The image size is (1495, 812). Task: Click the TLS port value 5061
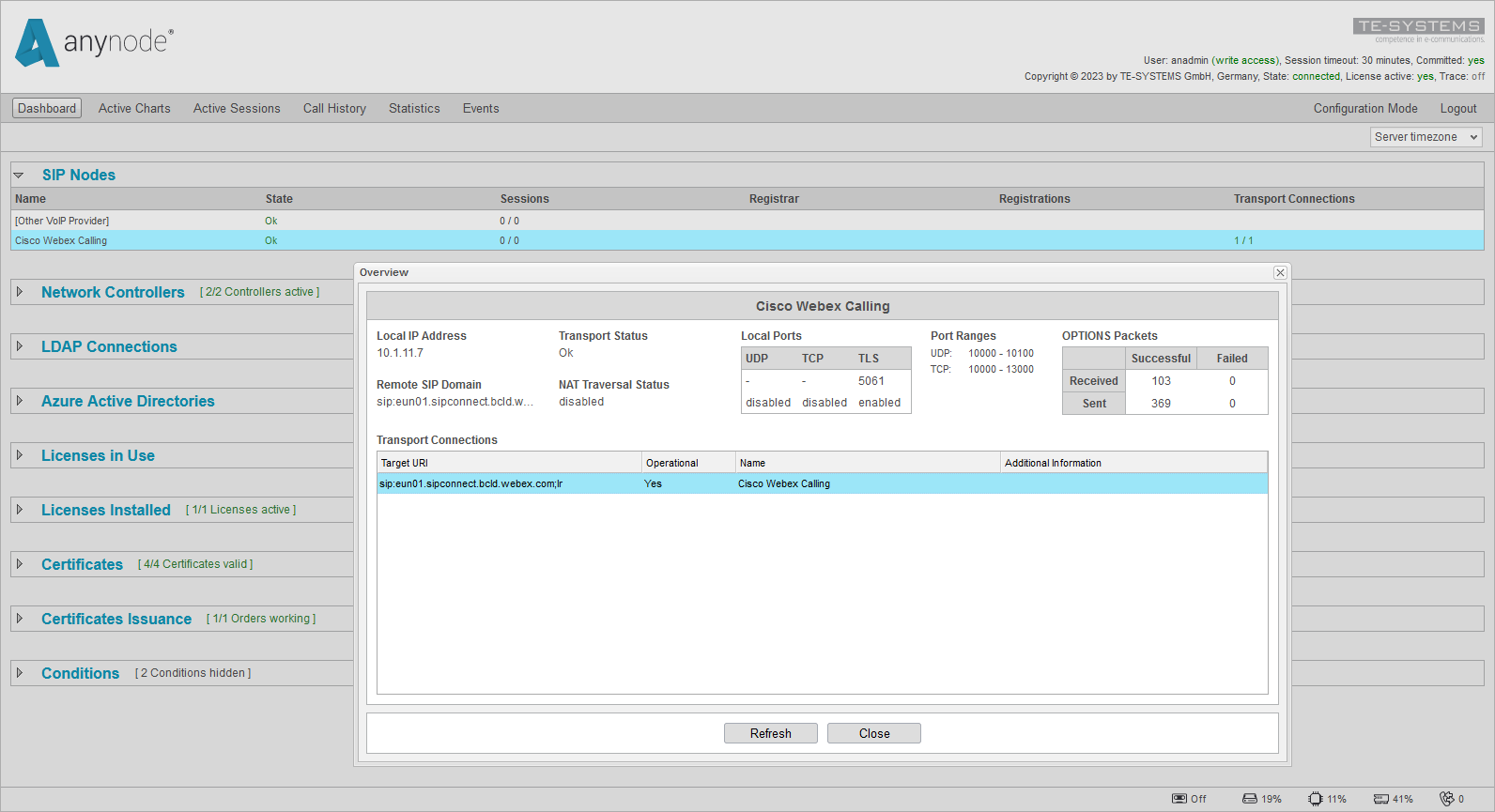pyautogui.click(x=871, y=381)
